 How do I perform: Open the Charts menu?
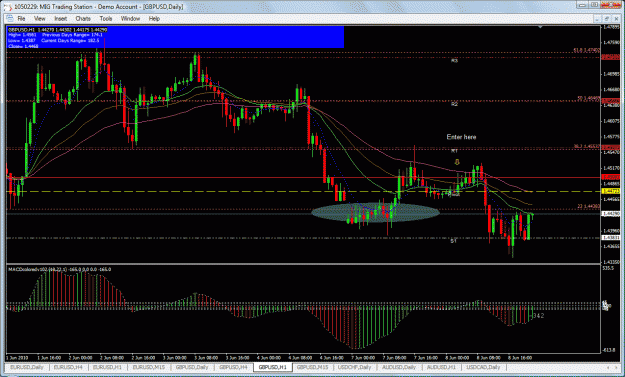click(x=83, y=19)
